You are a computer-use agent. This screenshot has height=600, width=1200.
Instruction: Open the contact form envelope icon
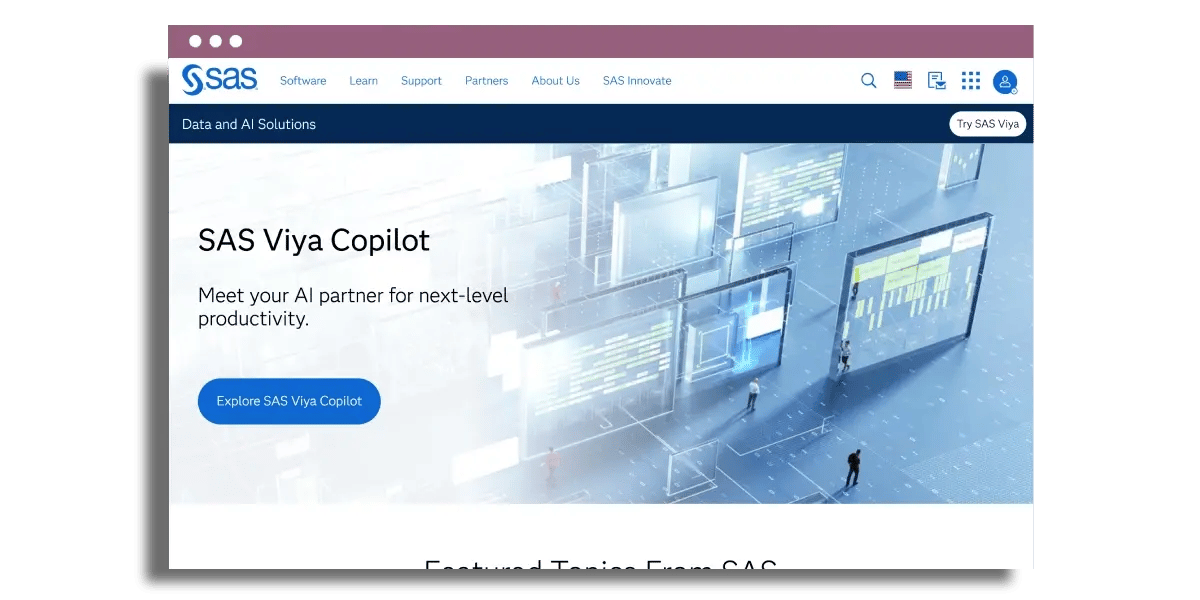[937, 81]
